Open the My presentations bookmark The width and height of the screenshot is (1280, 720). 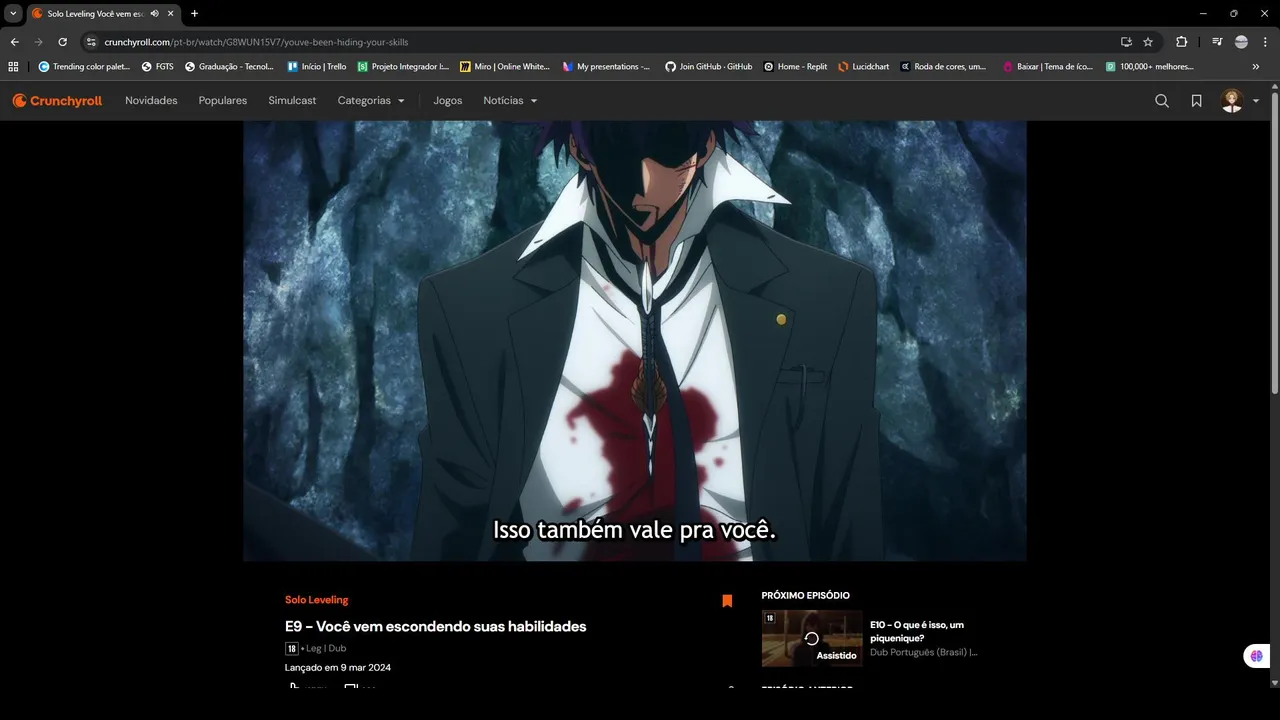tap(606, 67)
